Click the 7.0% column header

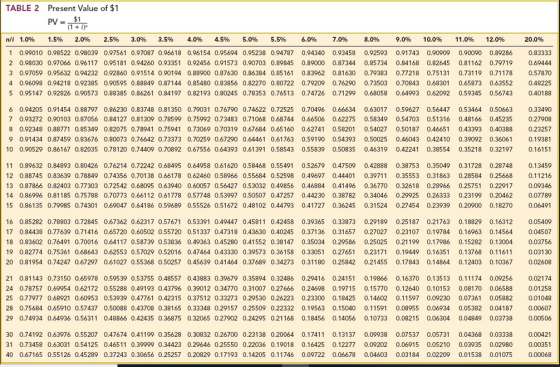tap(340, 39)
